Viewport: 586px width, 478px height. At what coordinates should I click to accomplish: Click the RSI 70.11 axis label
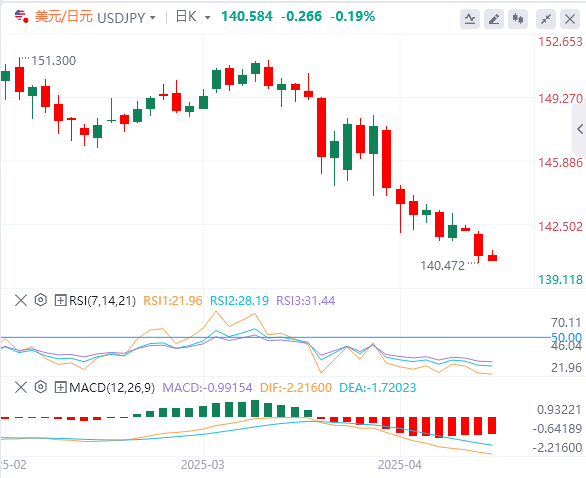[566, 323]
